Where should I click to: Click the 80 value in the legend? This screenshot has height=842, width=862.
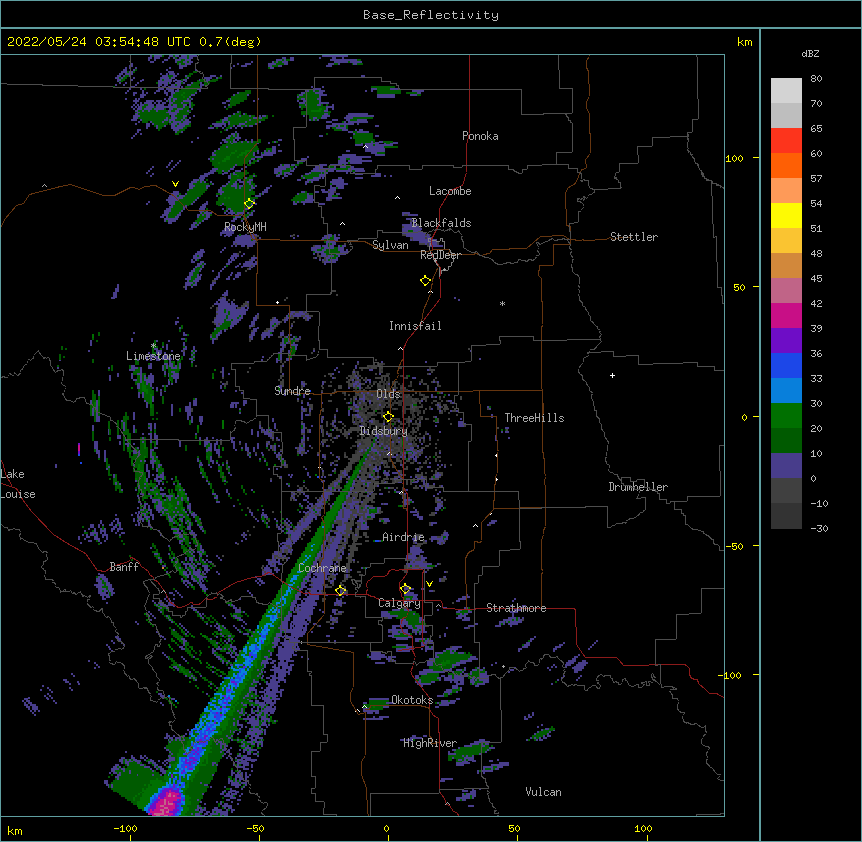coord(816,79)
